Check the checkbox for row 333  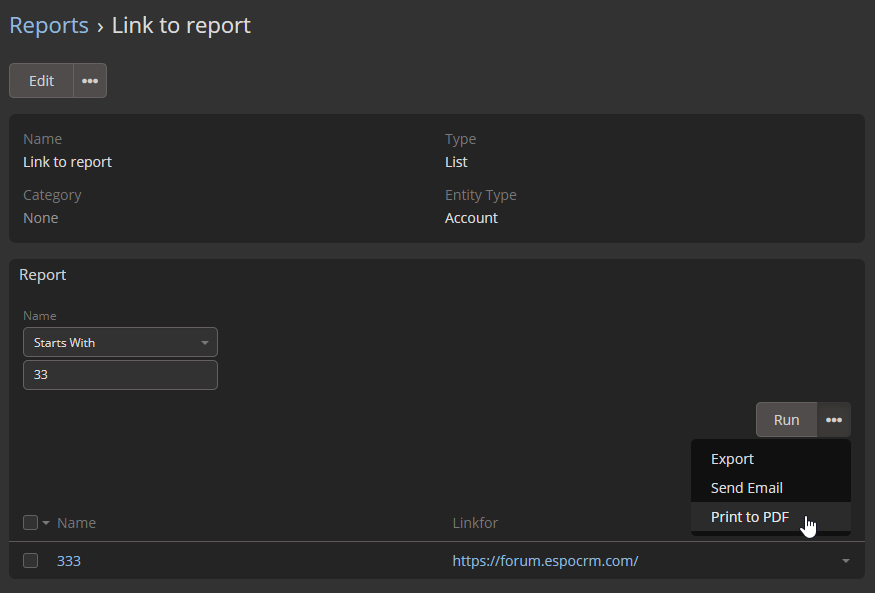tap(30, 561)
